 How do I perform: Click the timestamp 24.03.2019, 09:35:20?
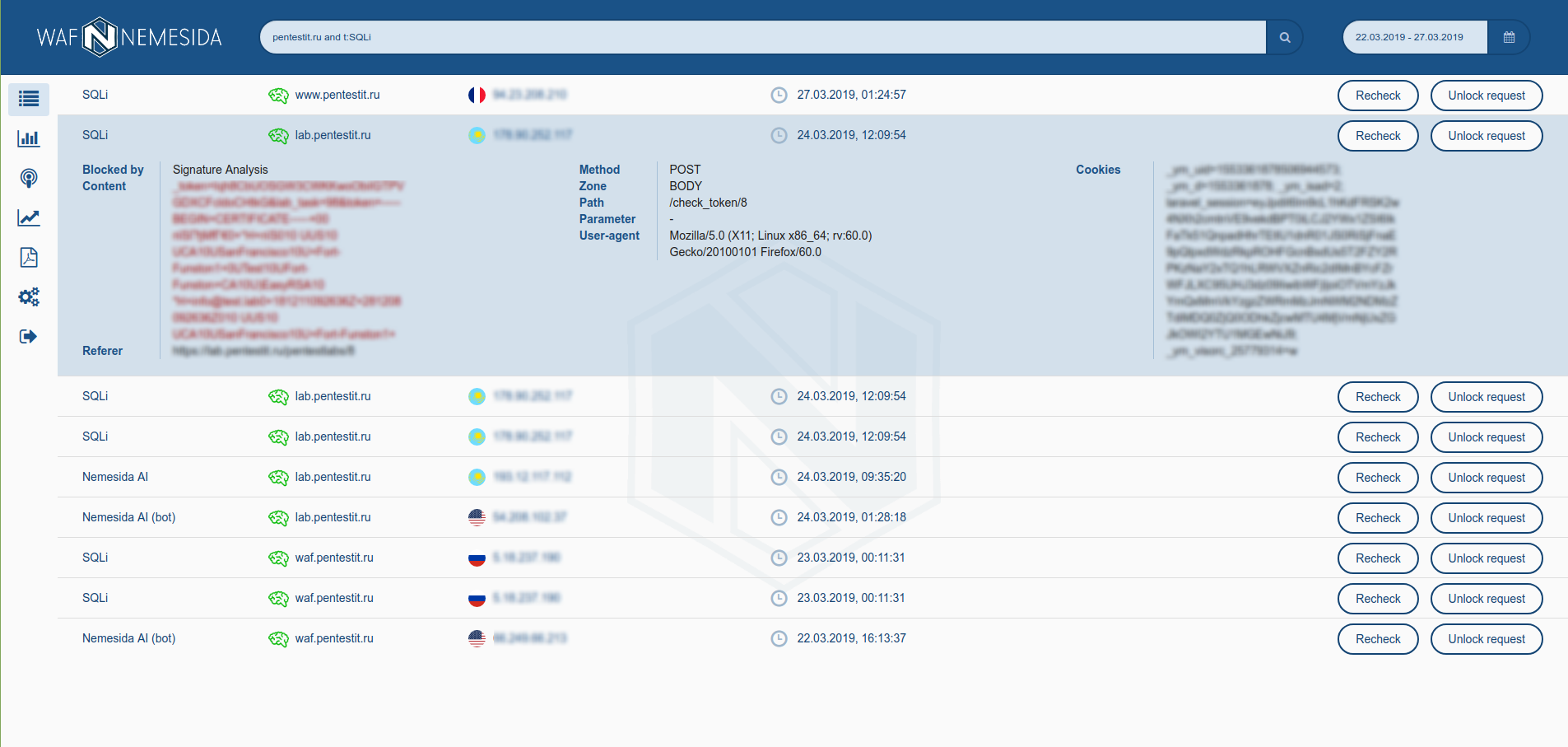pyautogui.click(x=851, y=477)
